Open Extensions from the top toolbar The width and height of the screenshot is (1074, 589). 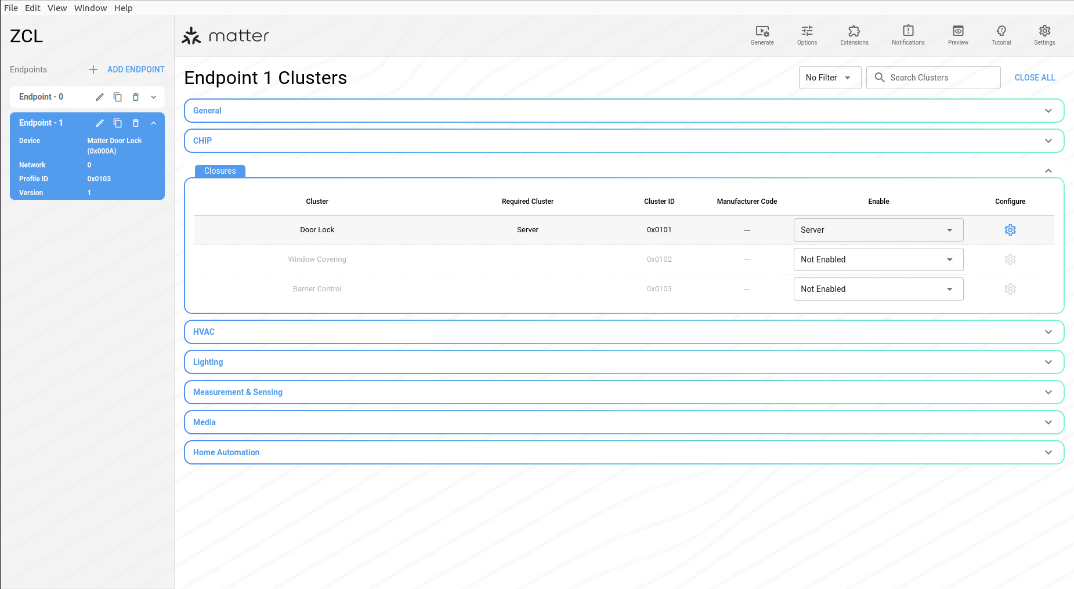click(854, 34)
